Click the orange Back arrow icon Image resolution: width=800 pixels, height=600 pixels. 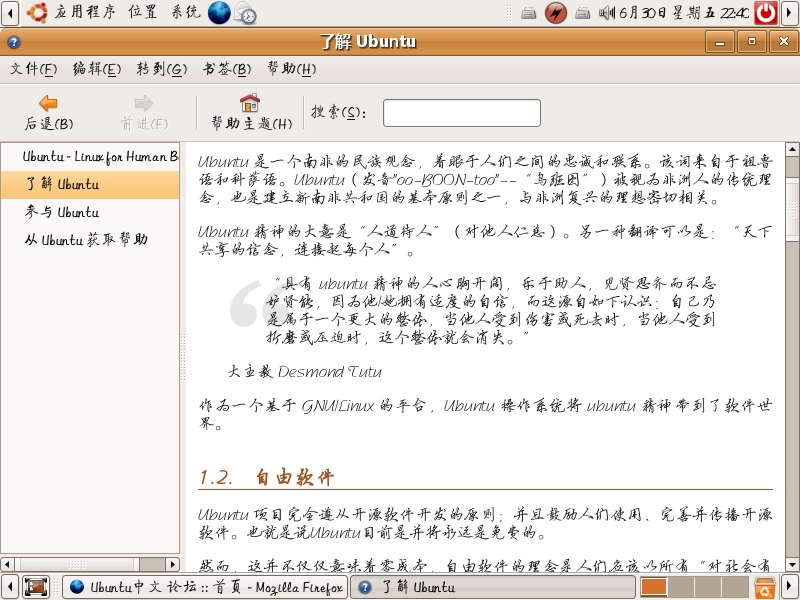[x=48, y=103]
